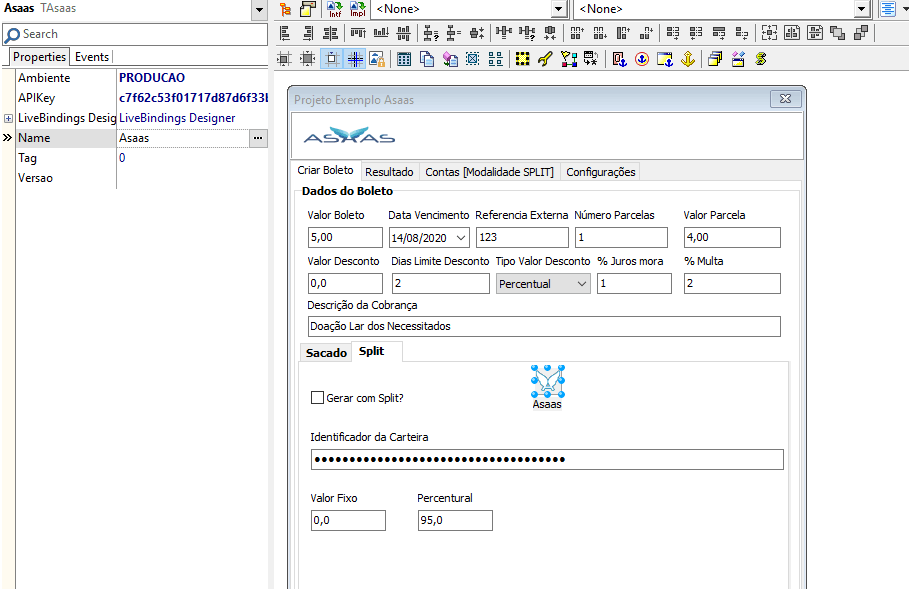This screenshot has height=589, width=909.
Task: Click the window with diamonds icon
Action: (738, 59)
